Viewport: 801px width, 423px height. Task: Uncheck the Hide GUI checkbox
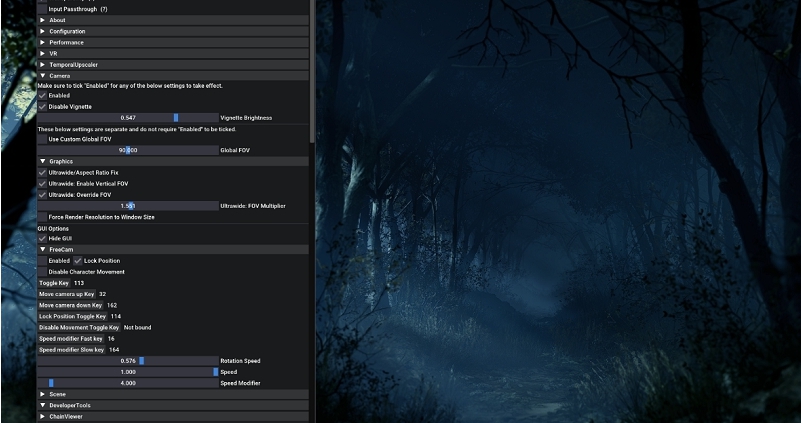point(42,238)
